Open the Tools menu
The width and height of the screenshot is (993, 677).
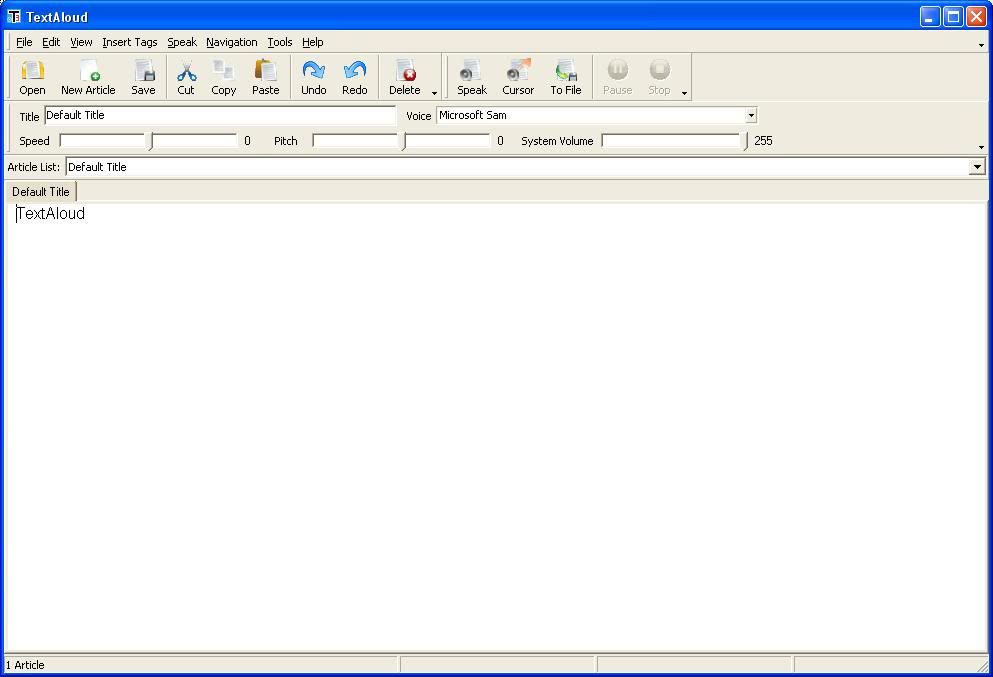[280, 42]
